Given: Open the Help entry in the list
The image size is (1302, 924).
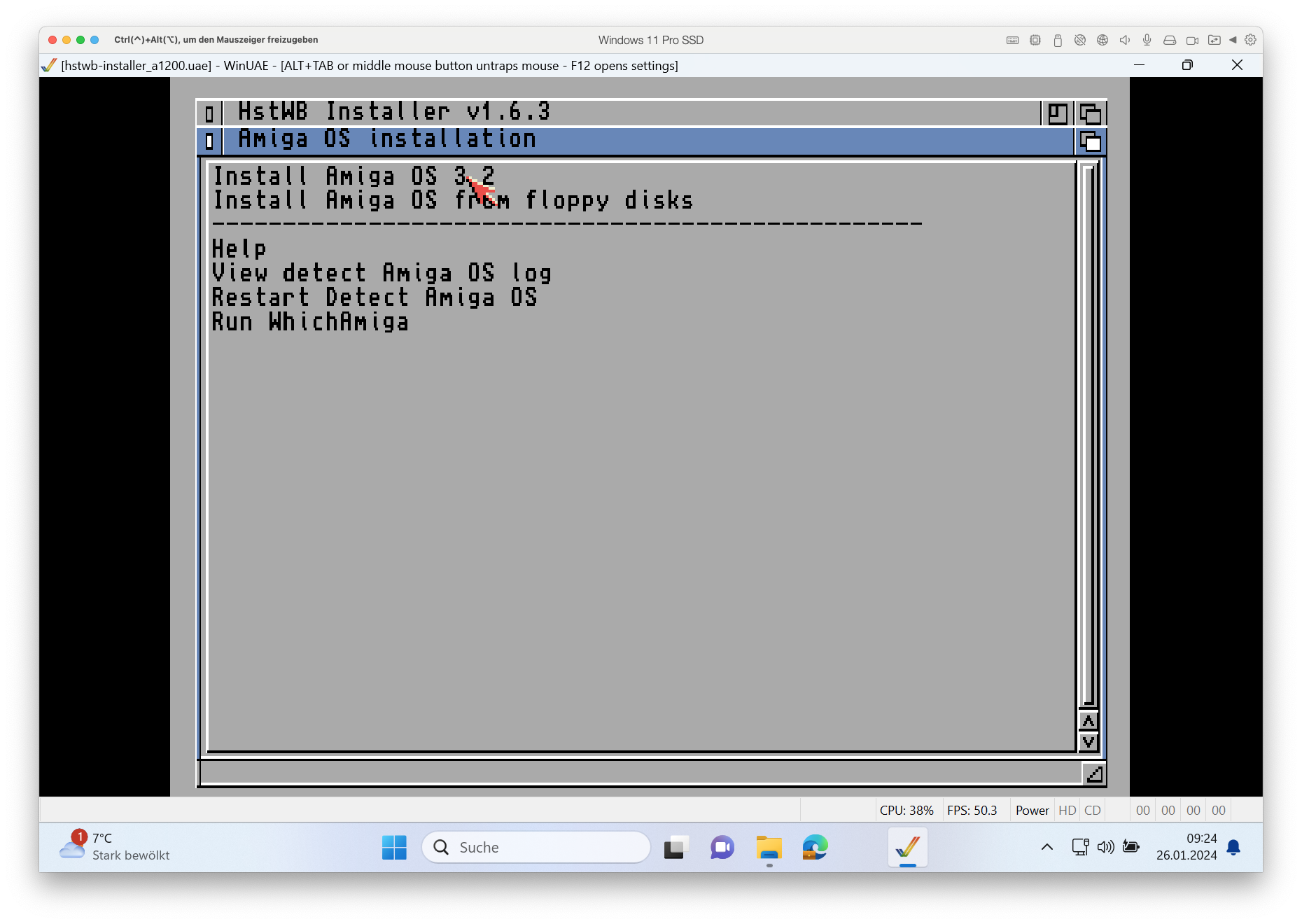Looking at the screenshot, I should (x=239, y=249).
